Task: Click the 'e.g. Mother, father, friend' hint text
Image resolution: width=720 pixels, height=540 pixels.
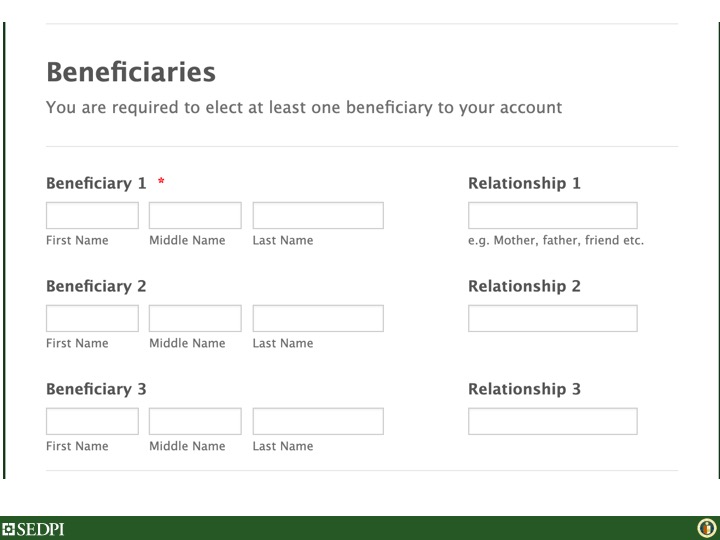Action: point(555,241)
